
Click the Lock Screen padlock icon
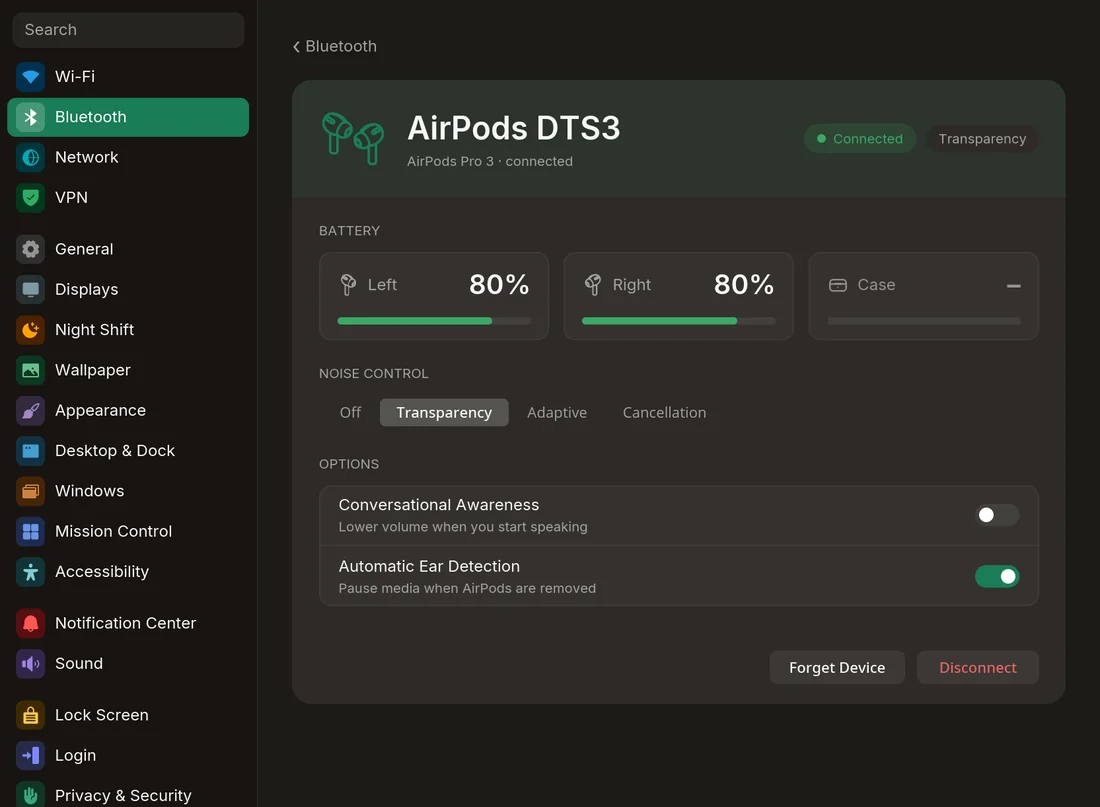(x=30, y=715)
